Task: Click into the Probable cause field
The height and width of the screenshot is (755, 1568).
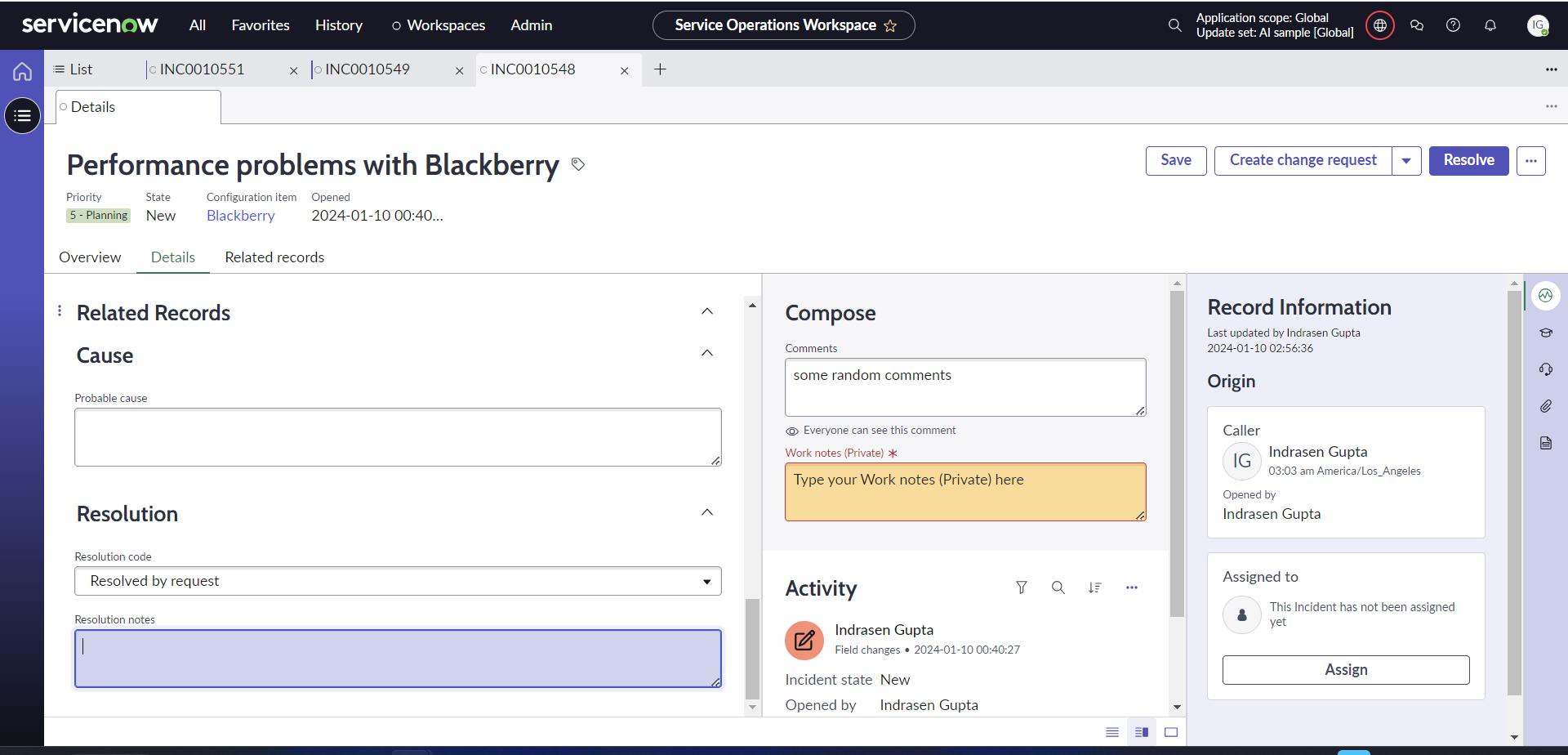Action: (398, 437)
